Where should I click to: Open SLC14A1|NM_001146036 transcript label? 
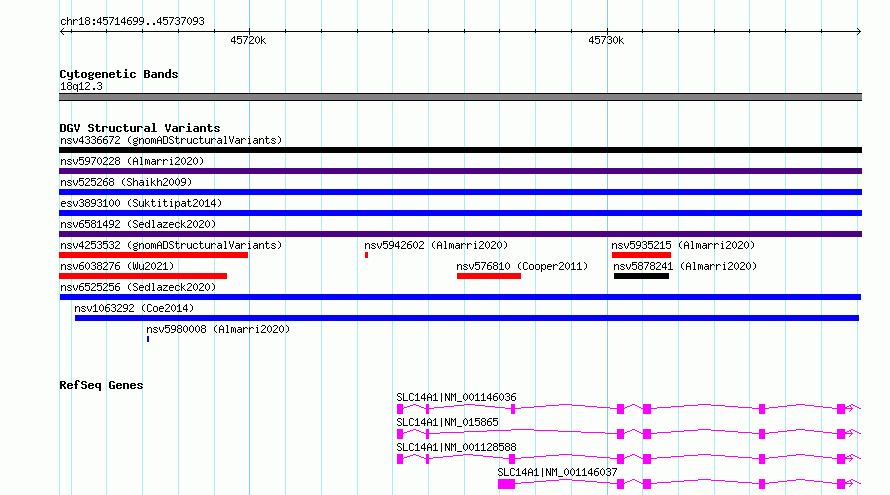456,397
